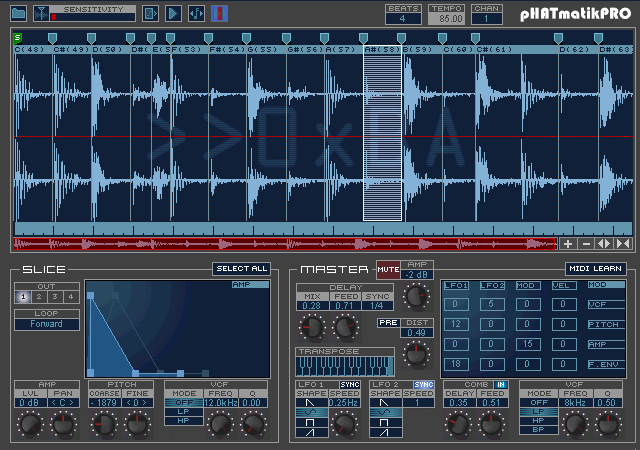Click the inward arrows zoom icon
The width and height of the screenshot is (640, 450).
pos(623,244)
